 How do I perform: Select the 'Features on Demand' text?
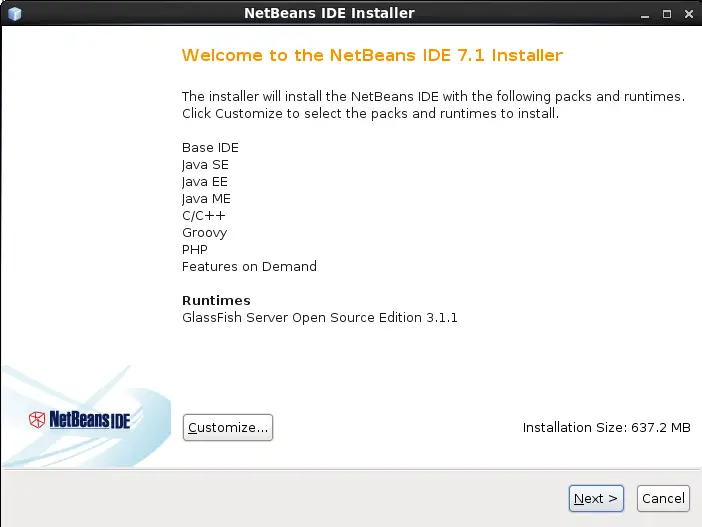point(249,267)
